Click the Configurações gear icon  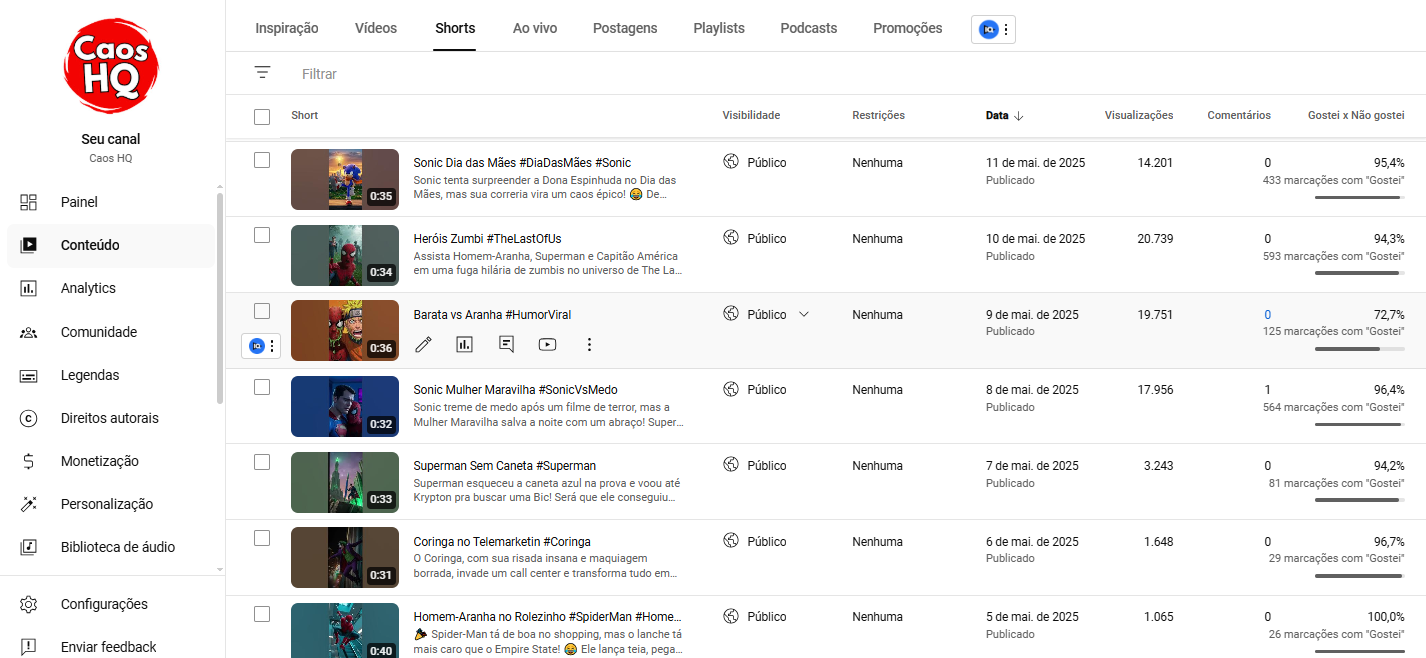[x=29, y=604]
